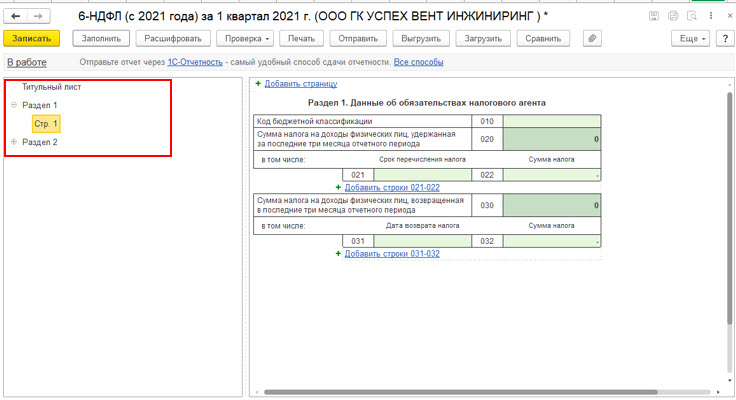Select Титульный лист in the tree

(x=52, y=87)
